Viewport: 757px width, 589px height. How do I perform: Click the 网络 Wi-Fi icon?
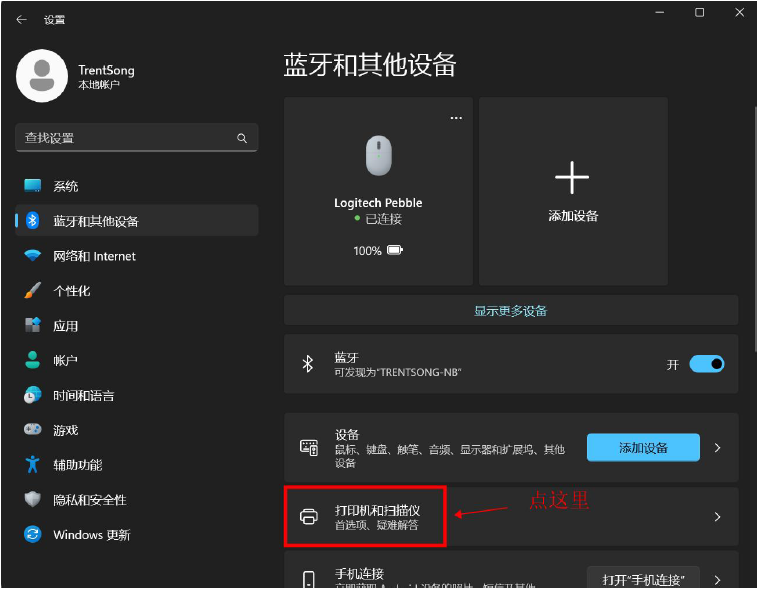point(32,255)
